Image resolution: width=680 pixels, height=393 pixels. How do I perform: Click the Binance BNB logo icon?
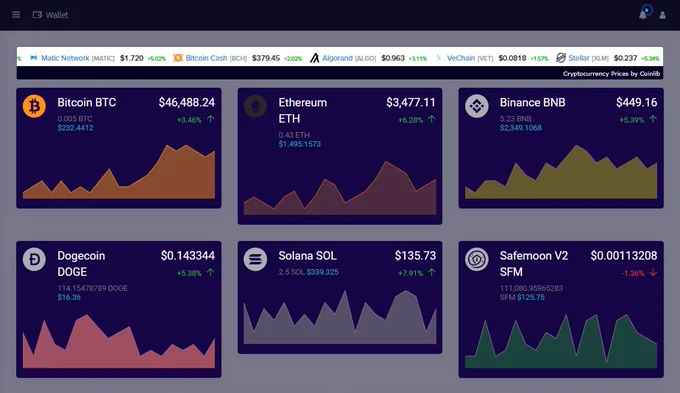477,106
